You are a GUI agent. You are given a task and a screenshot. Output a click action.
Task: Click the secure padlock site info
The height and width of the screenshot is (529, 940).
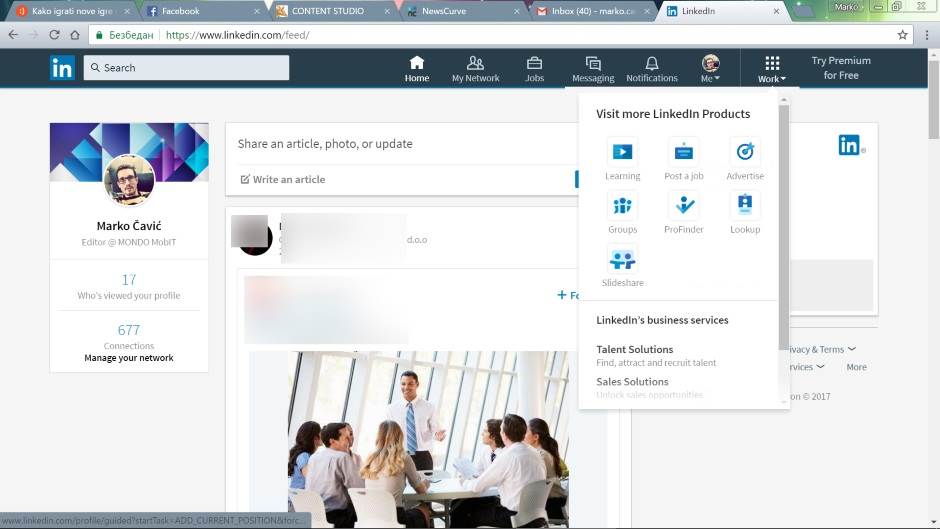click(100, 35)
